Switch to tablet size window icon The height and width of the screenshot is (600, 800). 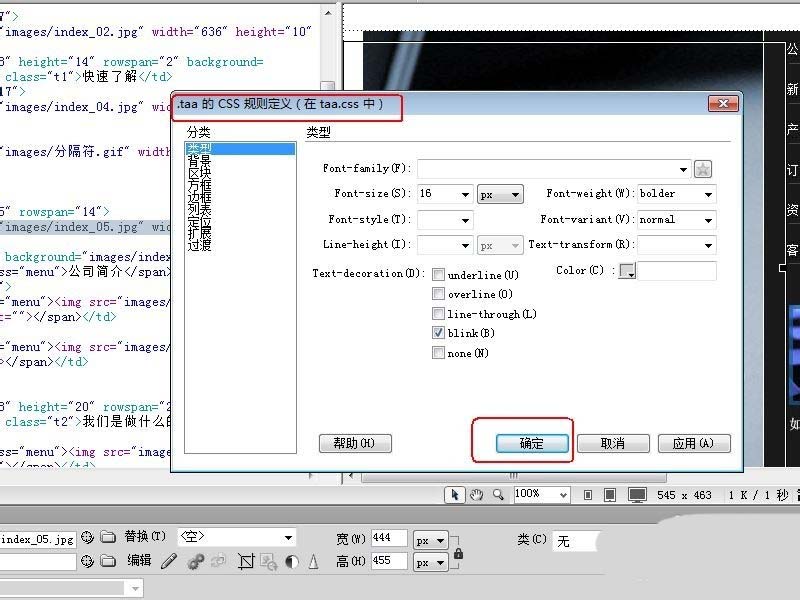pos(609,495)
